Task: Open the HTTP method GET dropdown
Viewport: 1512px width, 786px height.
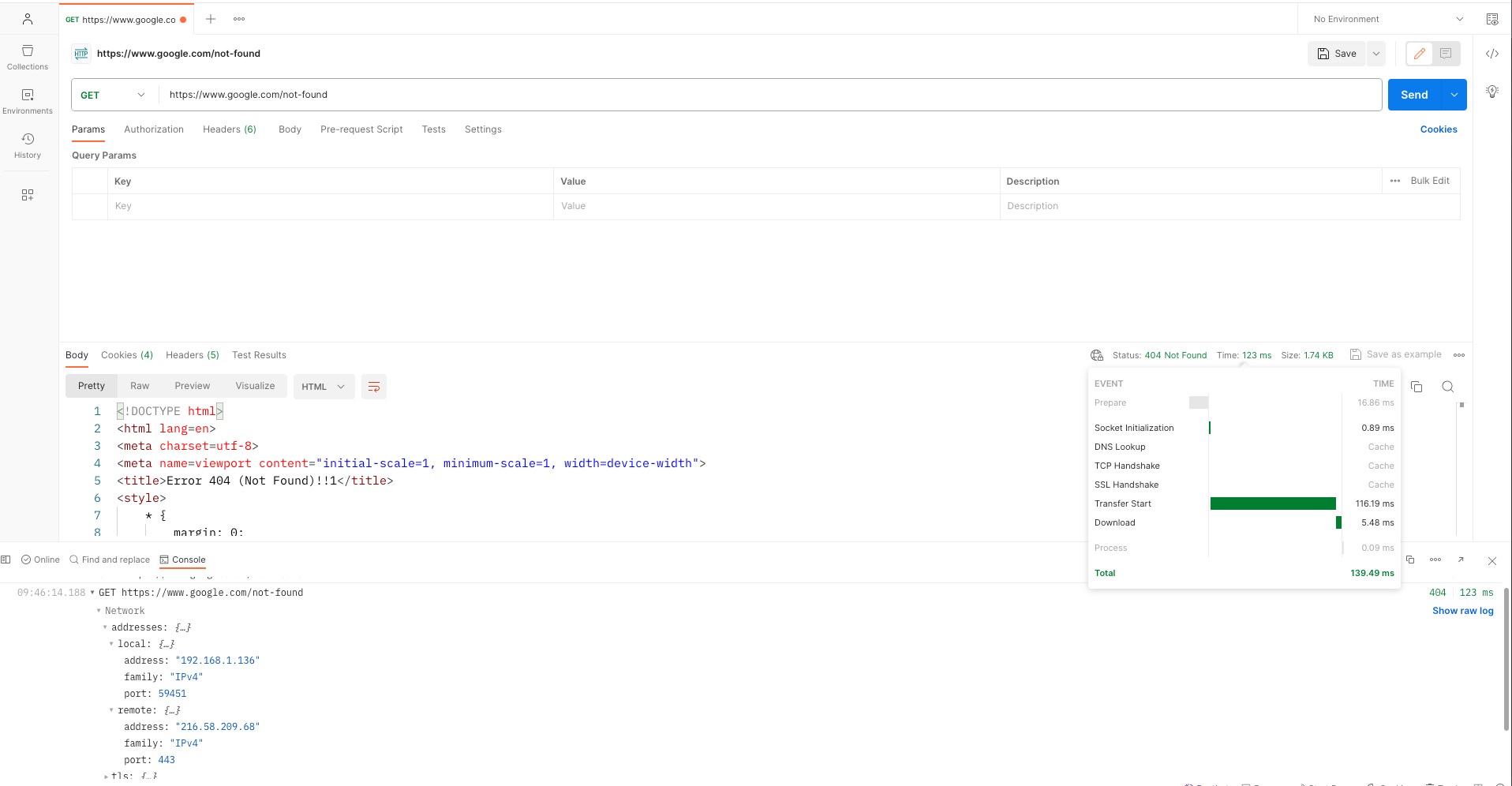Action: [113, 95]
